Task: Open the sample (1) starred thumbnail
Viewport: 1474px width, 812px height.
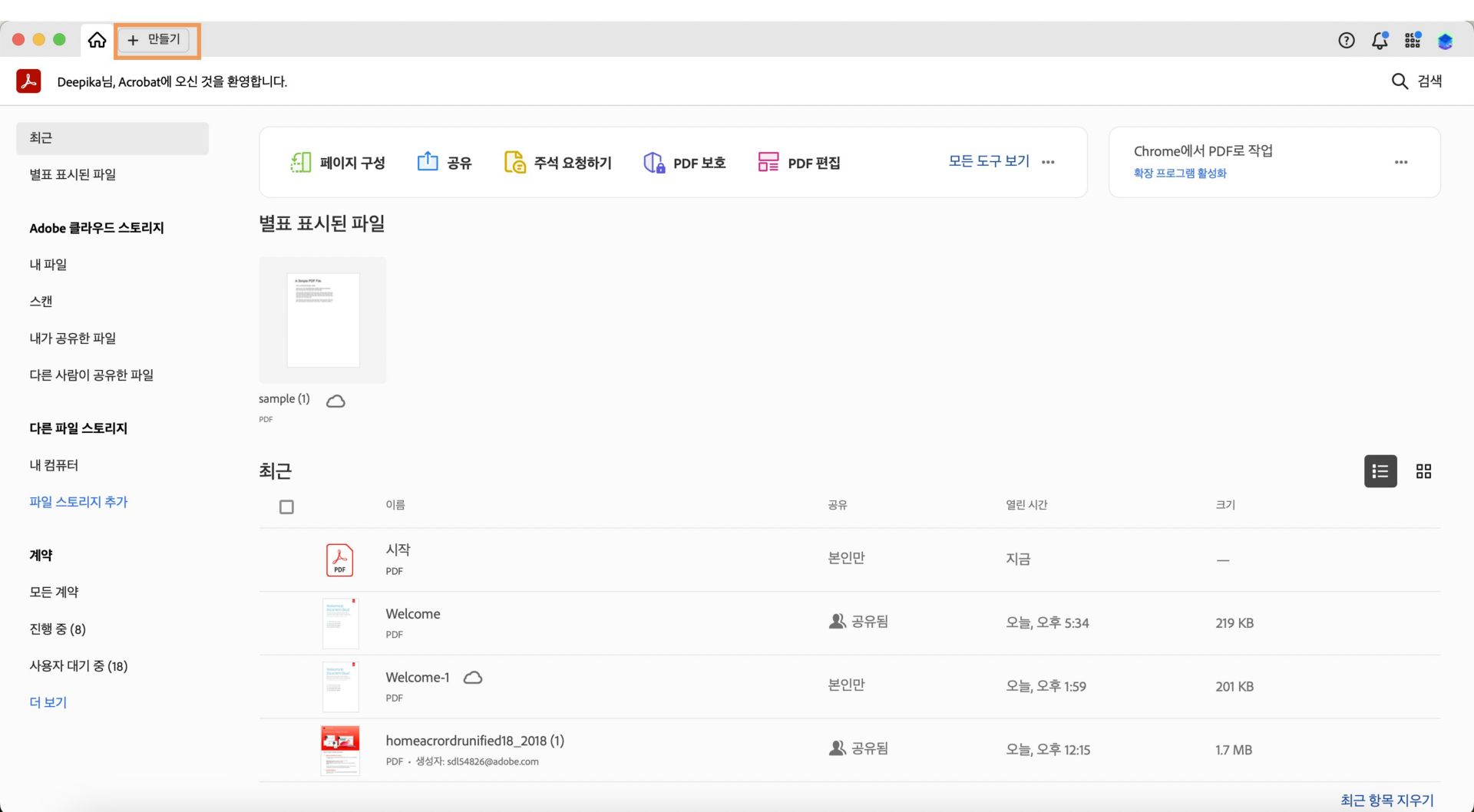Action: point(322,320)
